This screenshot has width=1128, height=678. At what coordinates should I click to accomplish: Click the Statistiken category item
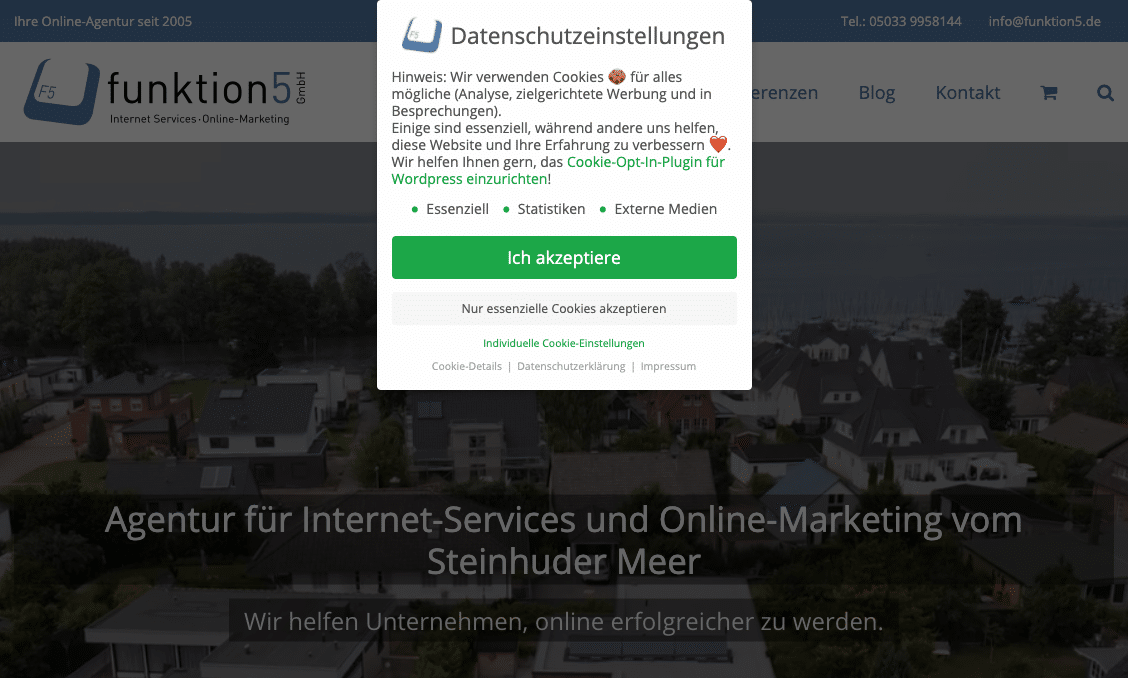click(544, 209)
